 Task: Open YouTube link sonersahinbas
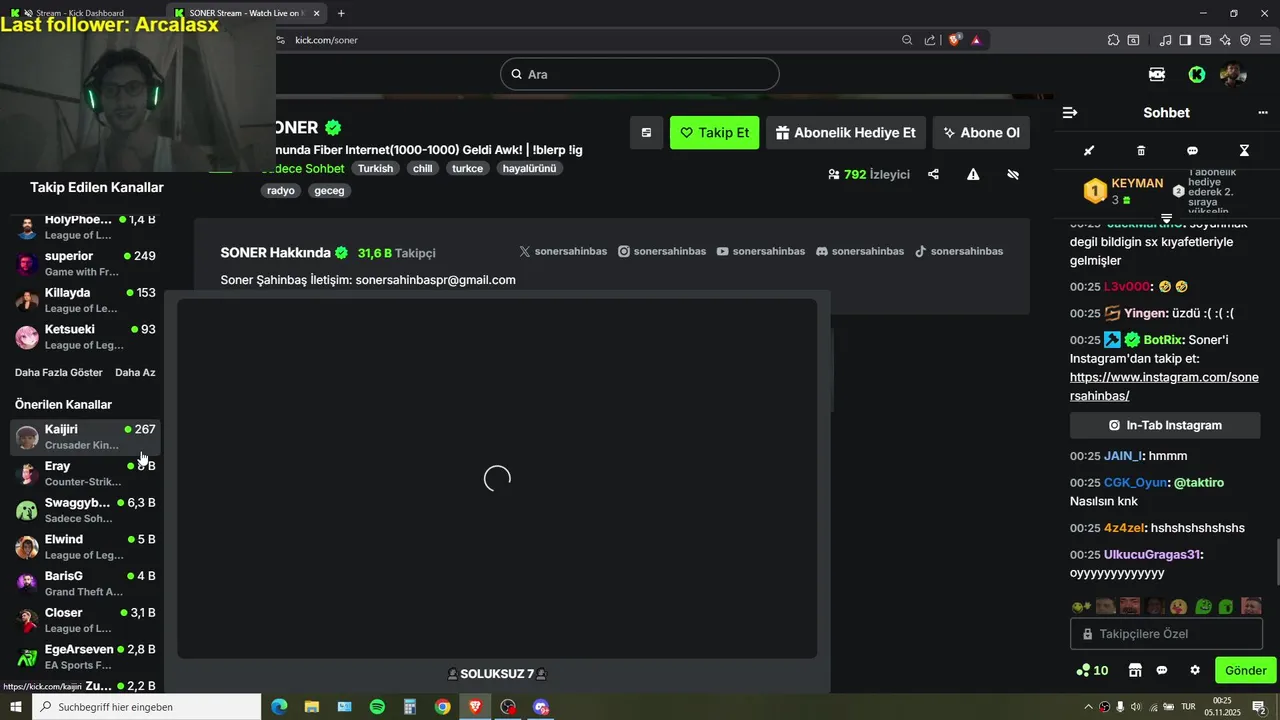pyautogui.click(x=760, y=251)
